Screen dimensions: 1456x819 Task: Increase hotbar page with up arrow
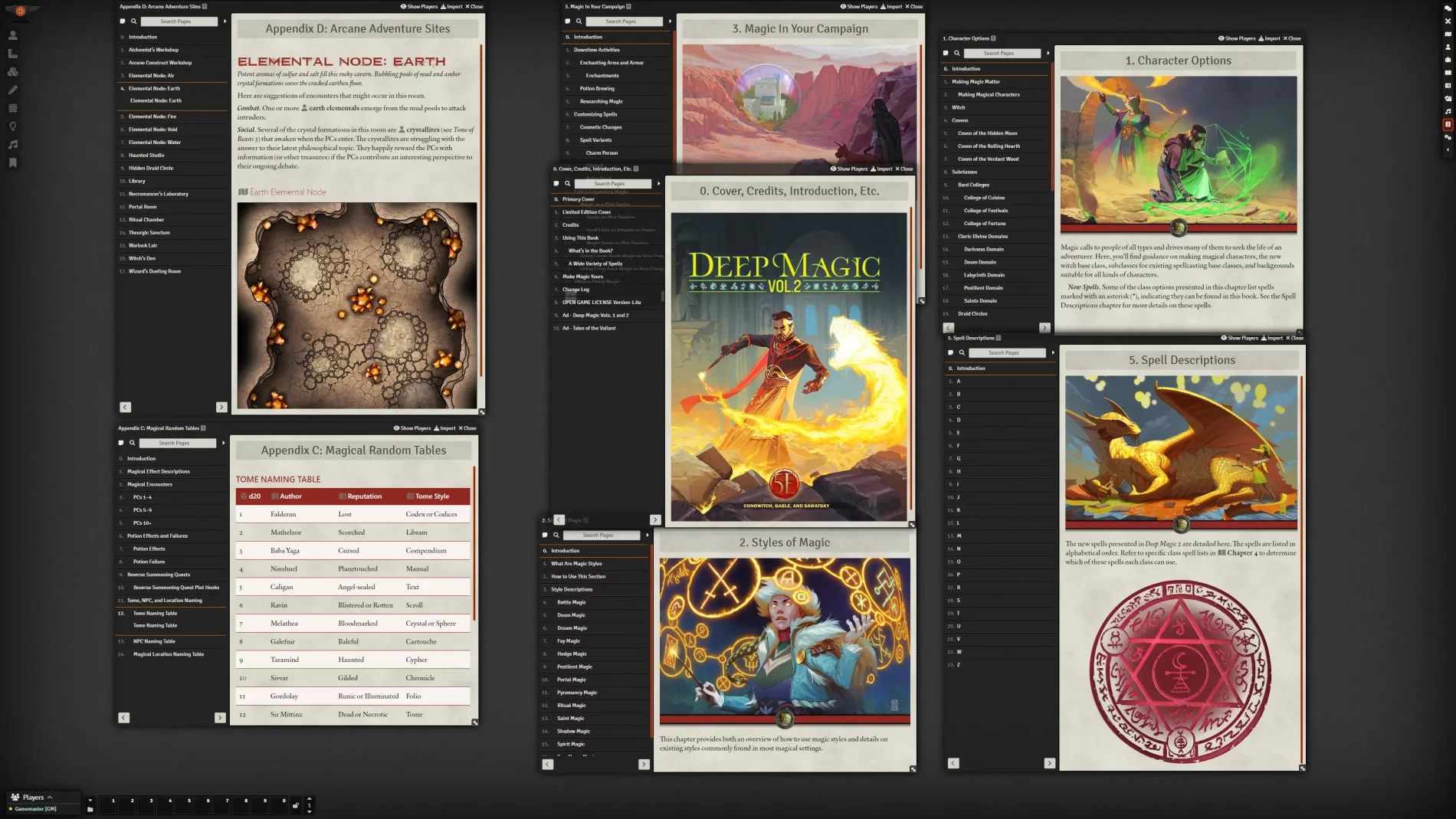[x=310, y=798]
